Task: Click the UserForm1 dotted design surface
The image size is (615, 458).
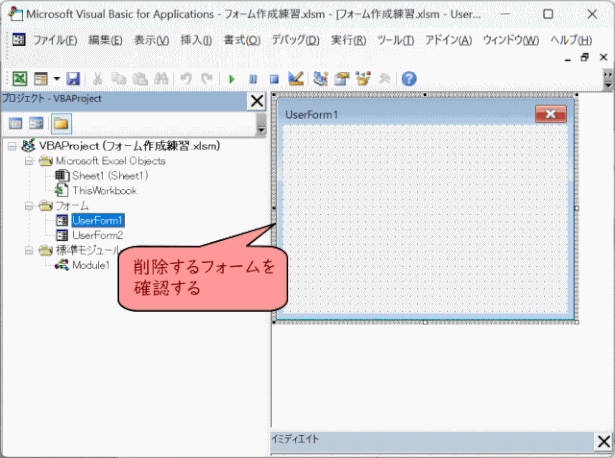Action: [425, 220]
